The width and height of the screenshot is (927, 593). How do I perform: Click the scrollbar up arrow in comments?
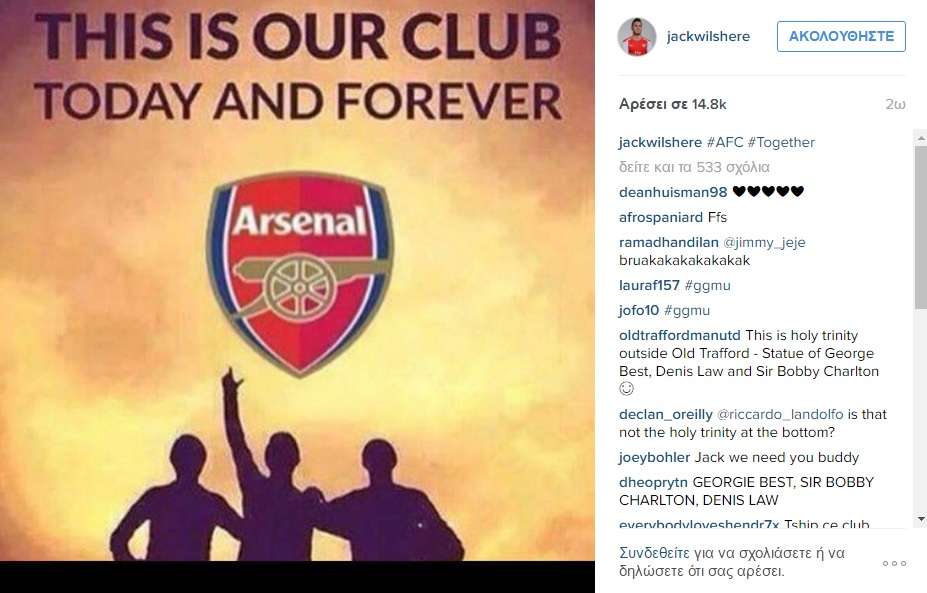click(x=920, y=137)
